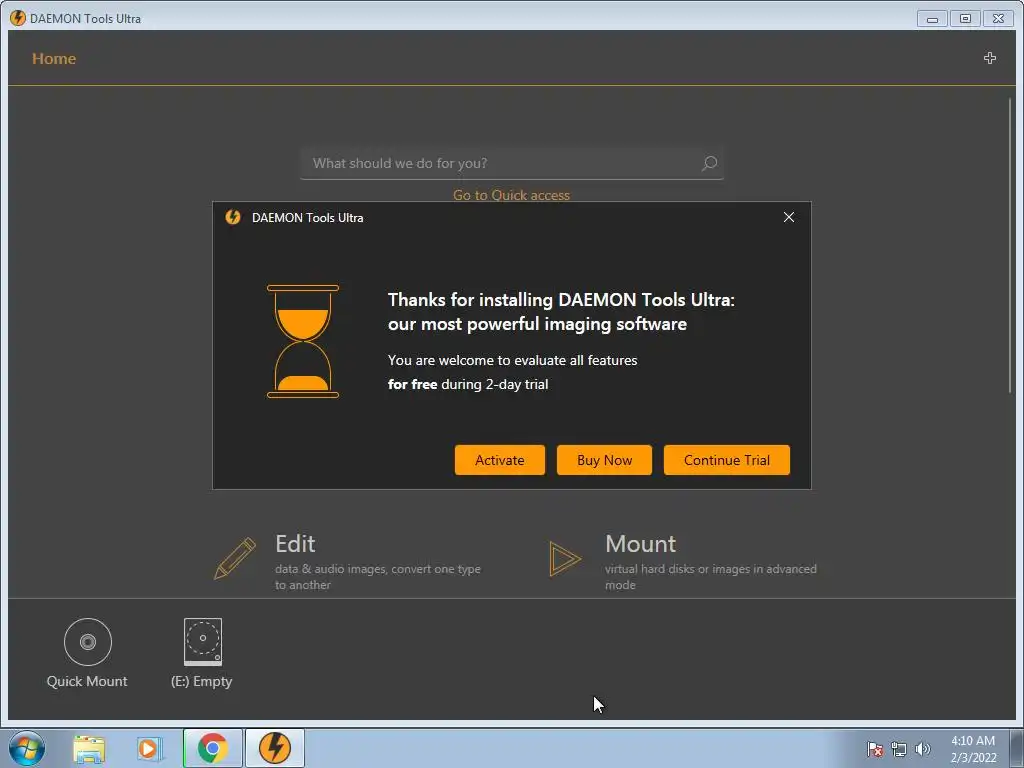Open the Home tab
The width and height of the screenshot is (1024, 768).
54,59
